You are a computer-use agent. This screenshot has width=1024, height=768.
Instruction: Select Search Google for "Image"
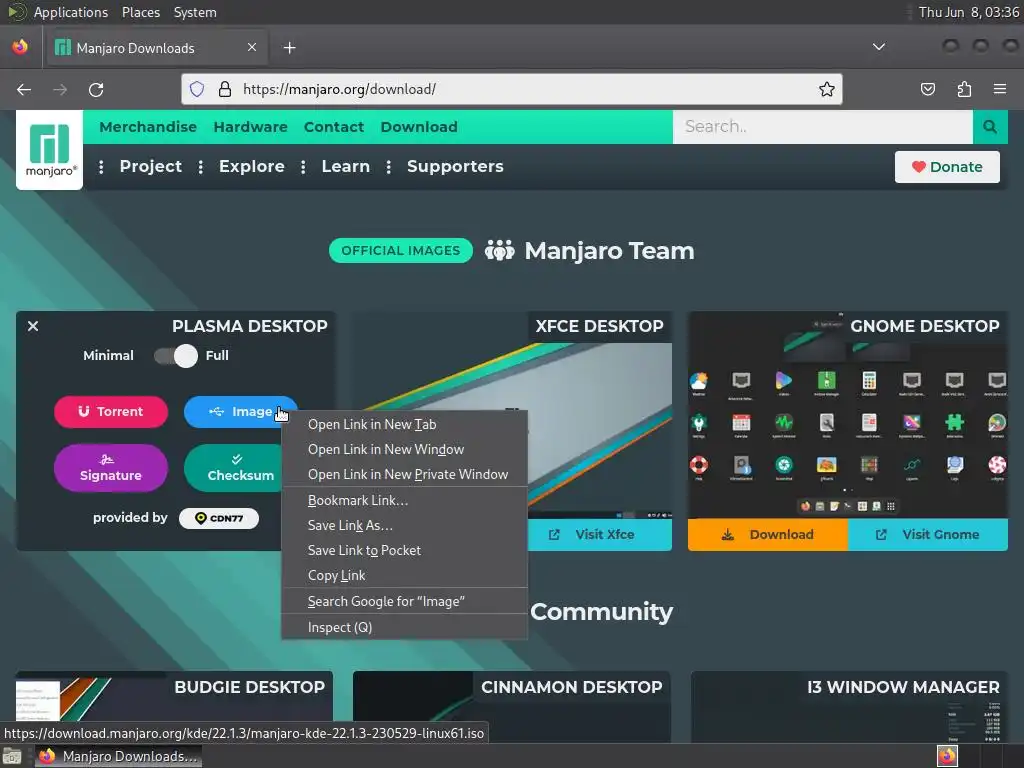coord(404,601)
